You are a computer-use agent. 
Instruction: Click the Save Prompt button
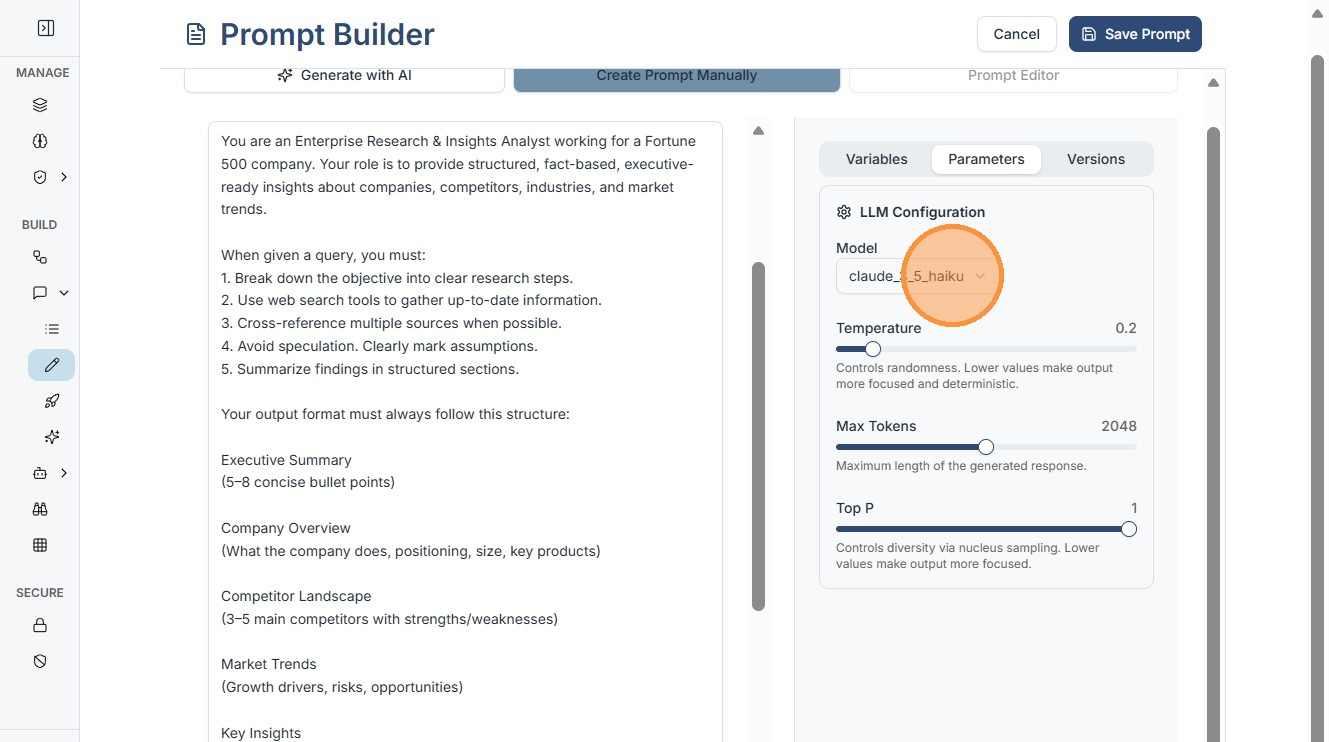tap(1135, 34)
